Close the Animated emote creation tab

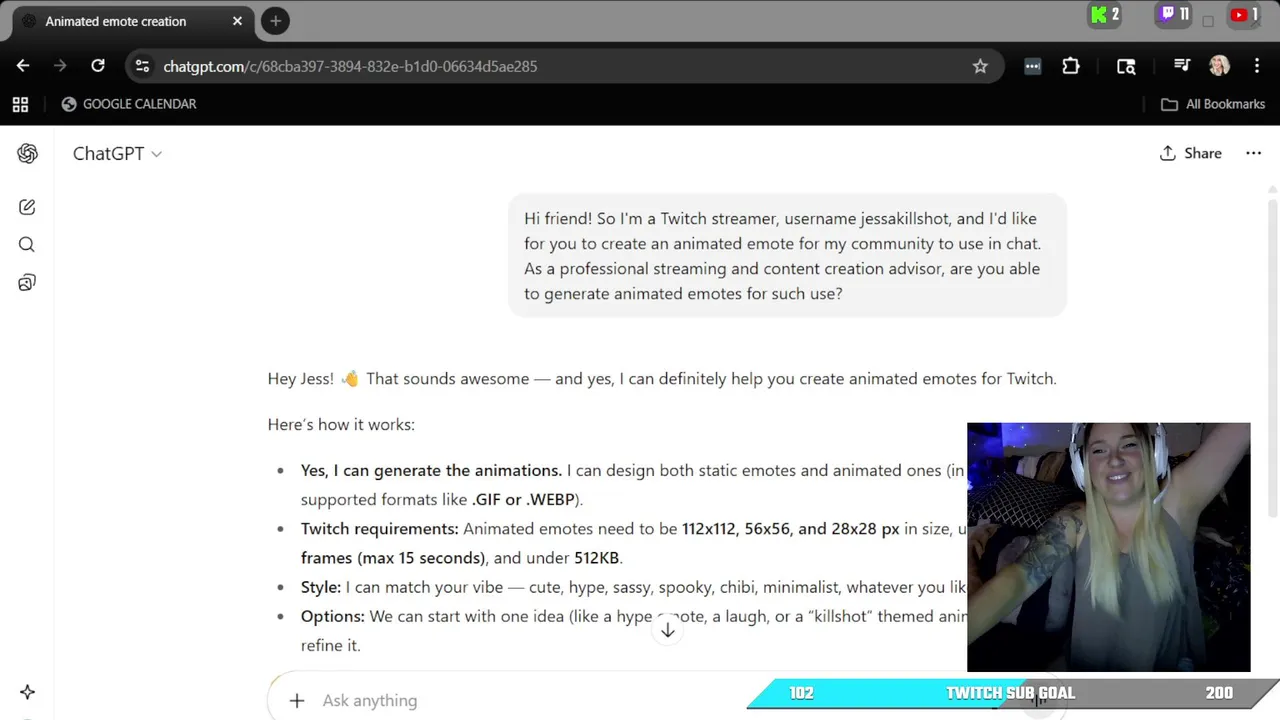pyautogui.click(x=237, y=21)
